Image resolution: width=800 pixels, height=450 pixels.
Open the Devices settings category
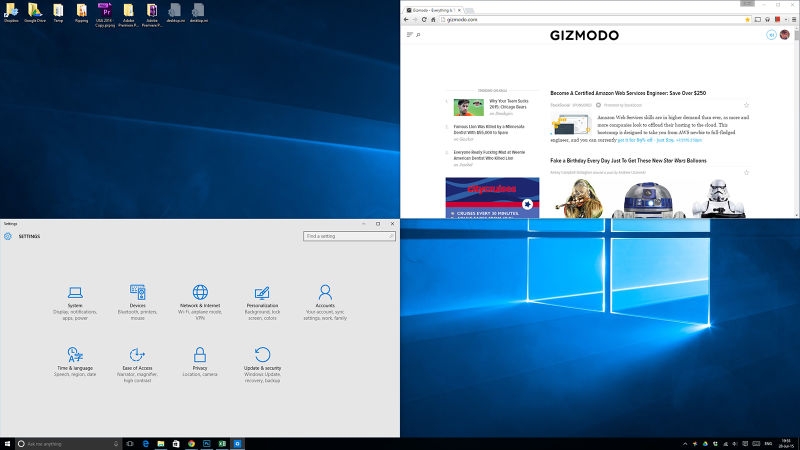click(137, 303)
